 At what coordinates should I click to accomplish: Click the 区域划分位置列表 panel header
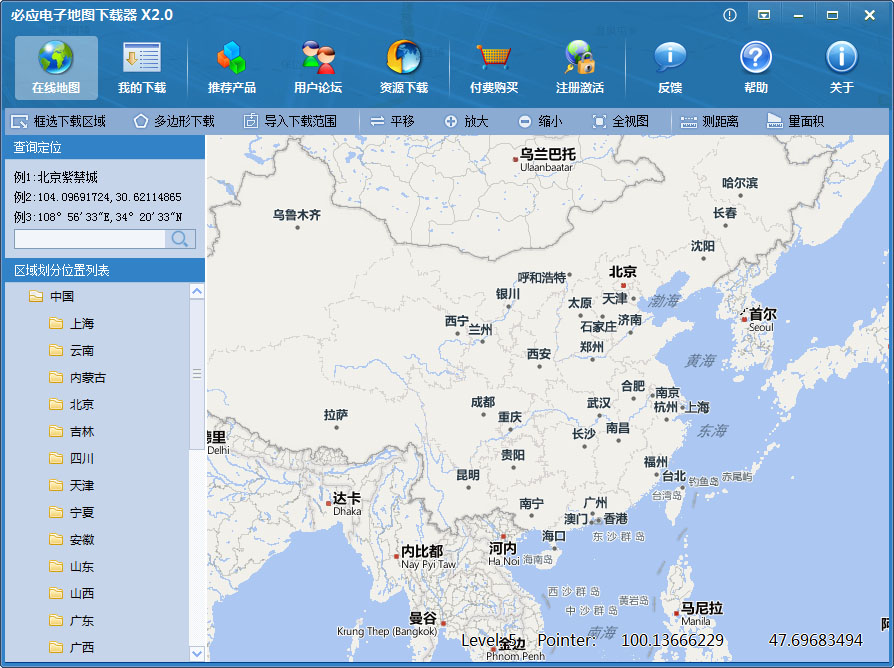point(105,270)
